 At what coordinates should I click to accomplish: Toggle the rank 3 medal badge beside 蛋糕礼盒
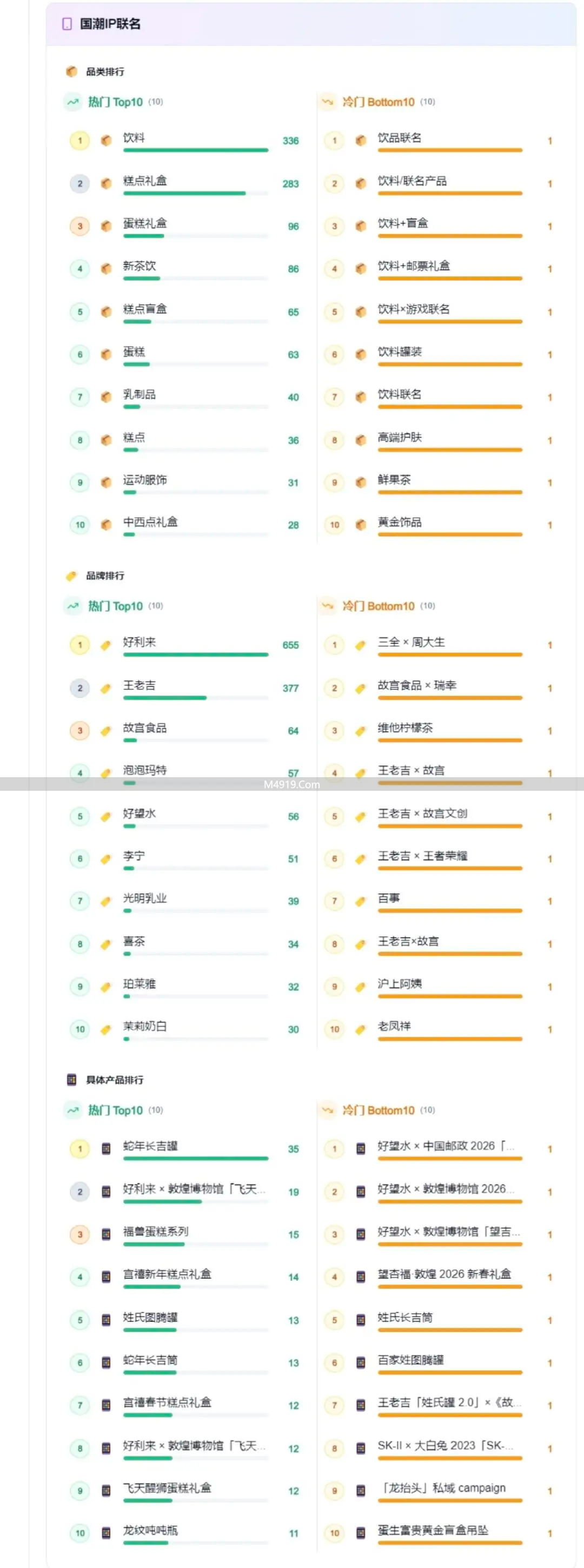click(79, 226)
